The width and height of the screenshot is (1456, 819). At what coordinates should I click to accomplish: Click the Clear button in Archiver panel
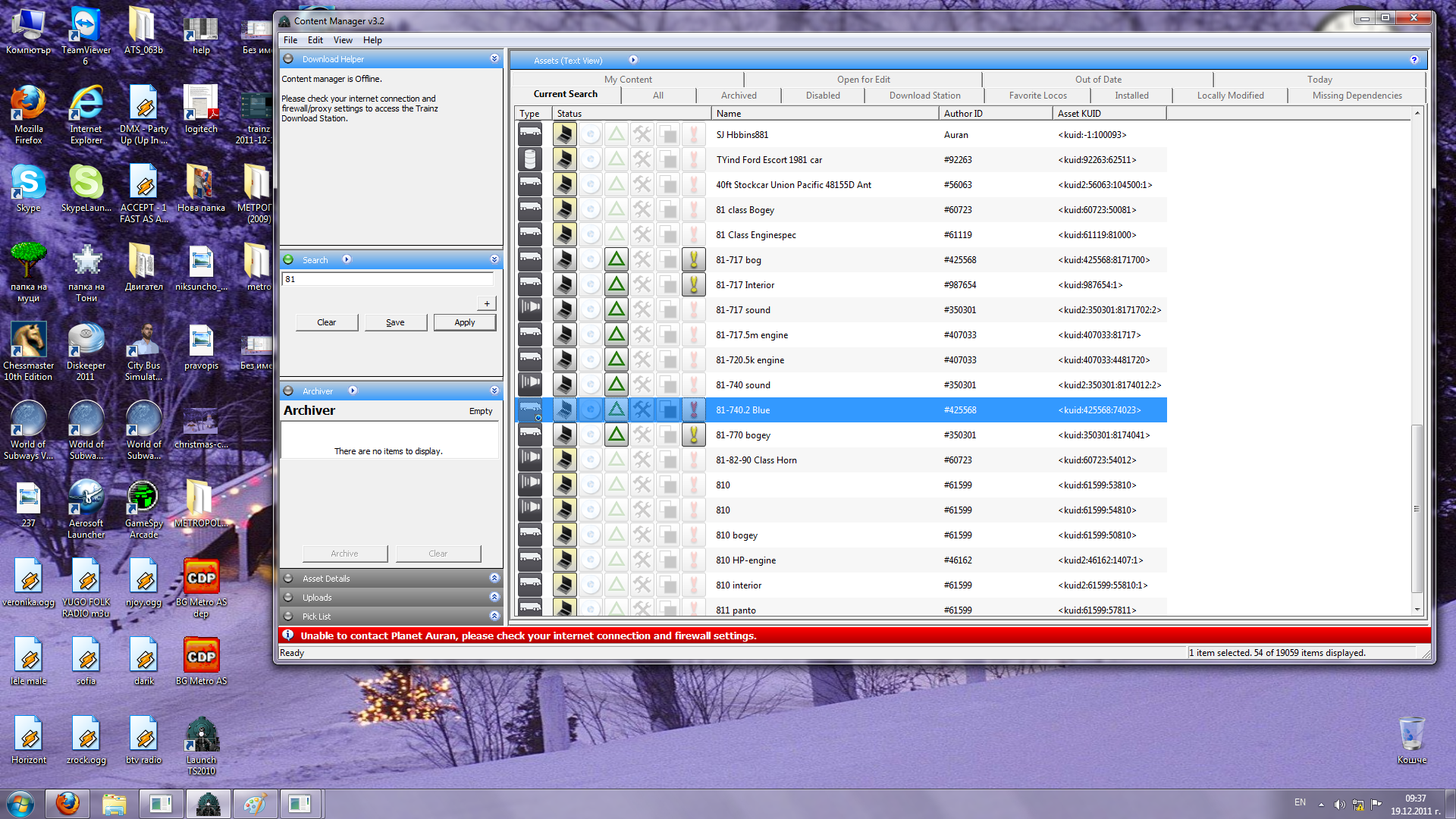tap(438, 554)
